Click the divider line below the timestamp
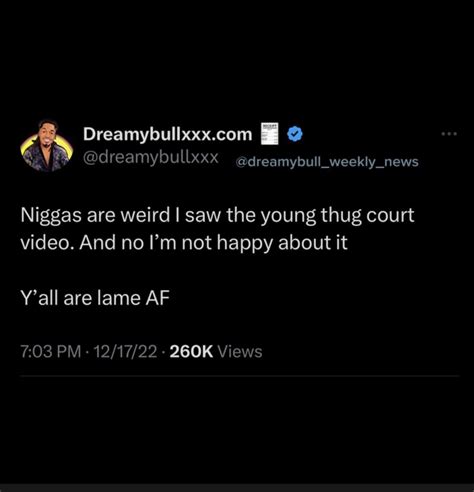 [240, 376]
